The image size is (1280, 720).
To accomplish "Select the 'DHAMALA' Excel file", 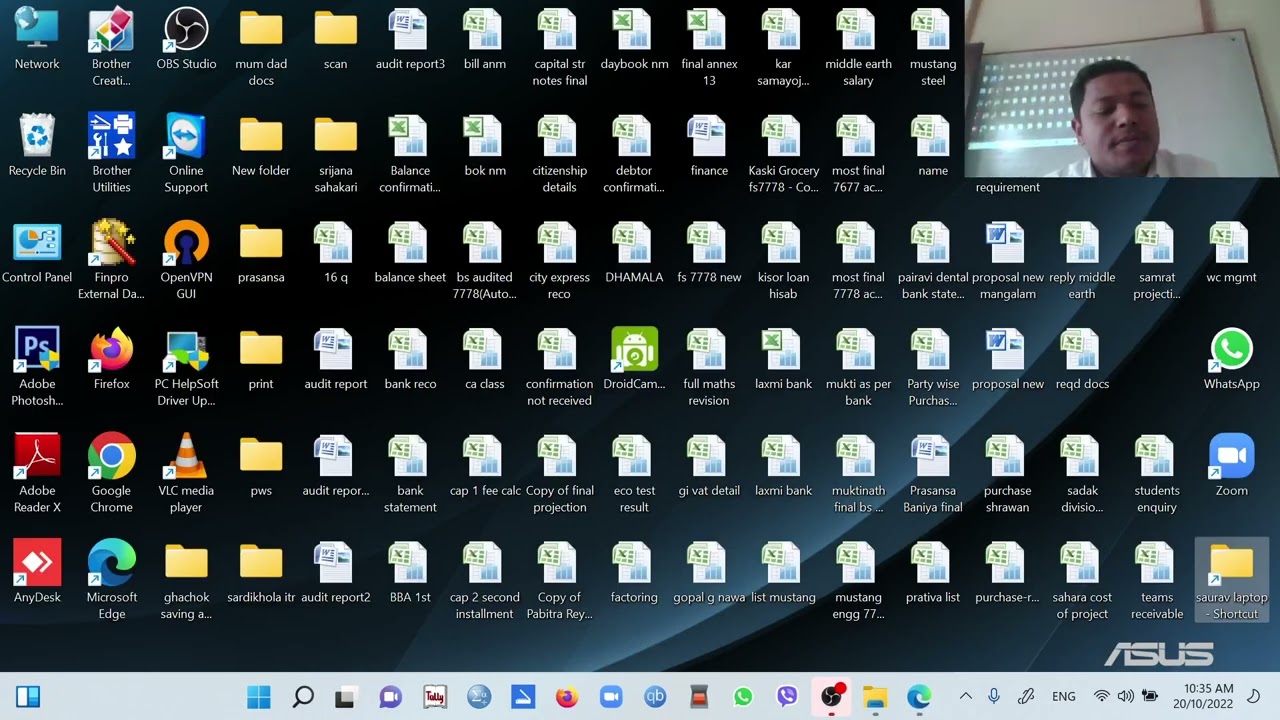I will [x=634, y=252].
